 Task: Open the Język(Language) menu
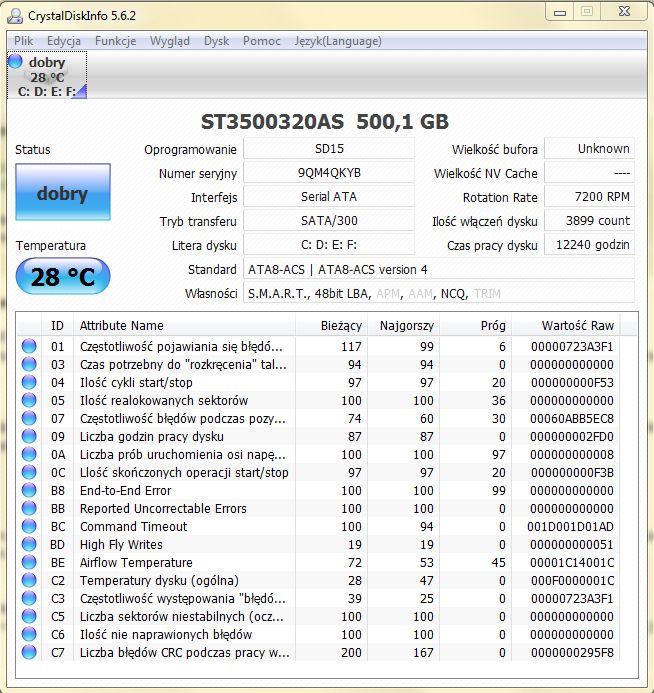338,41
